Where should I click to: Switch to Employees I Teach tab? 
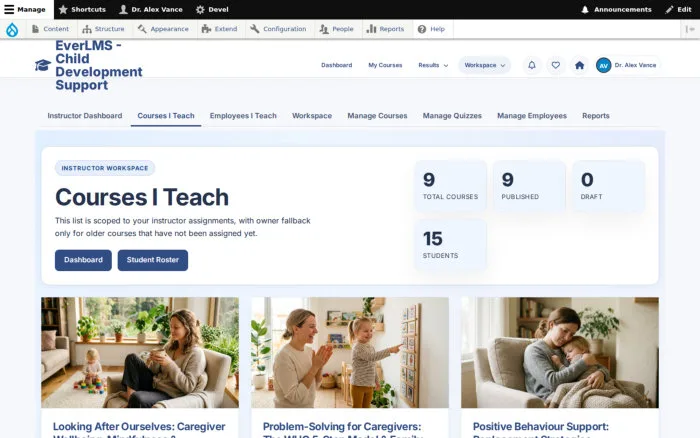[243, 116]
